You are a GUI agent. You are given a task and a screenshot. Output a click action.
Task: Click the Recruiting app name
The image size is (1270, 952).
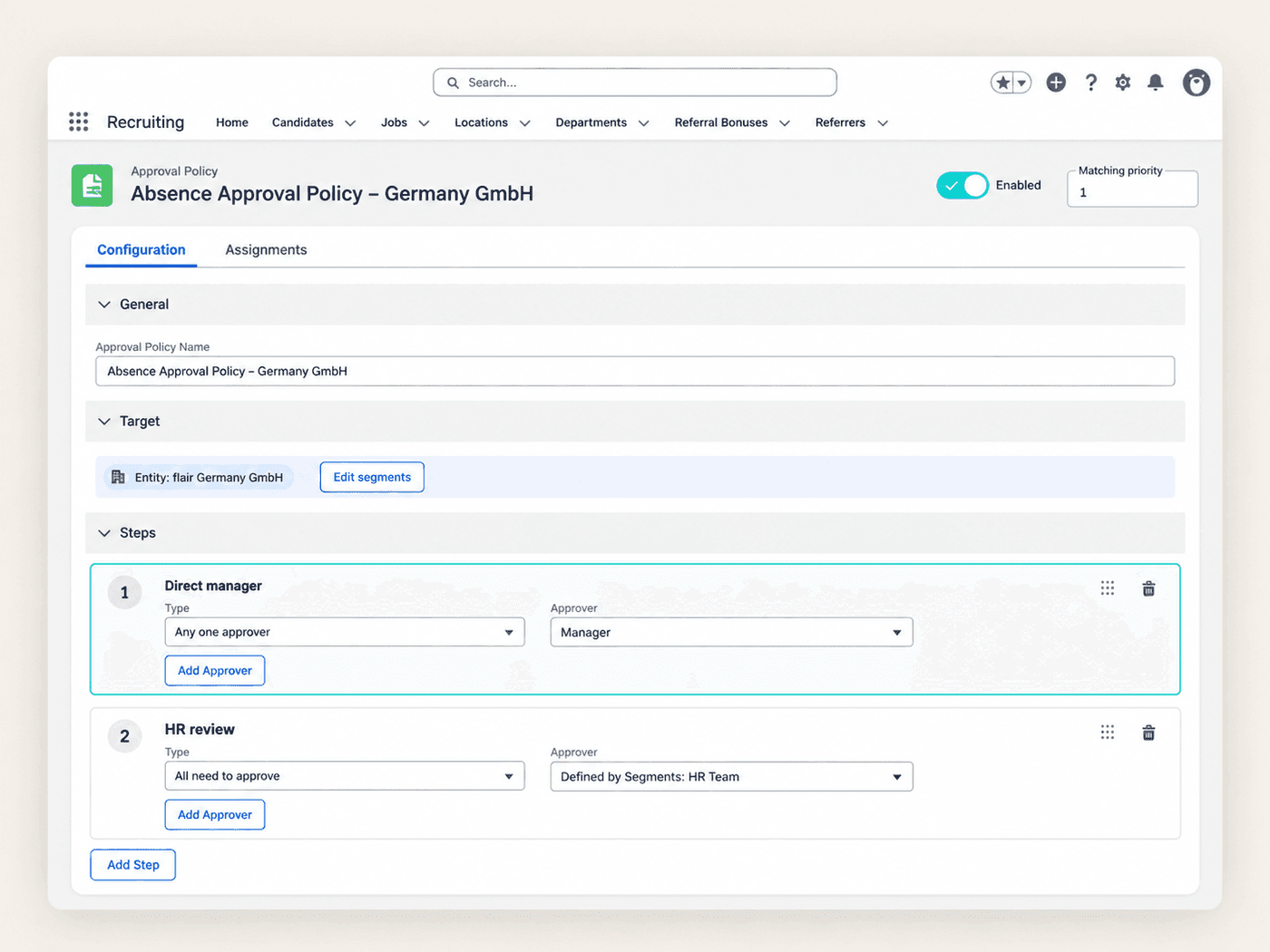pyautogui.click(x=145, y=121)
